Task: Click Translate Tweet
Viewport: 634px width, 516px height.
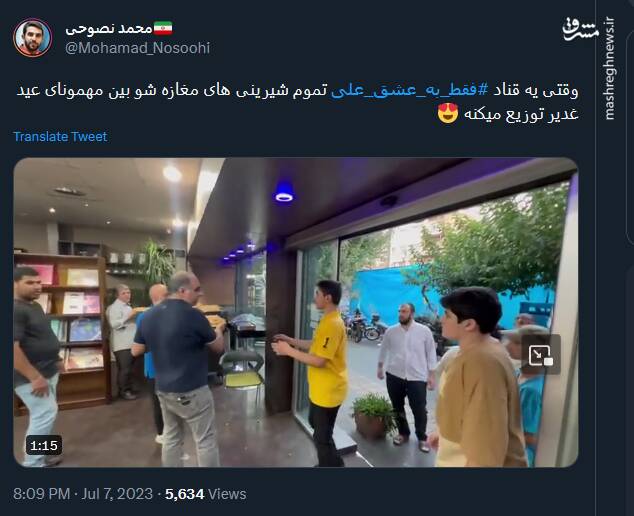Action: tap(60, 137)
